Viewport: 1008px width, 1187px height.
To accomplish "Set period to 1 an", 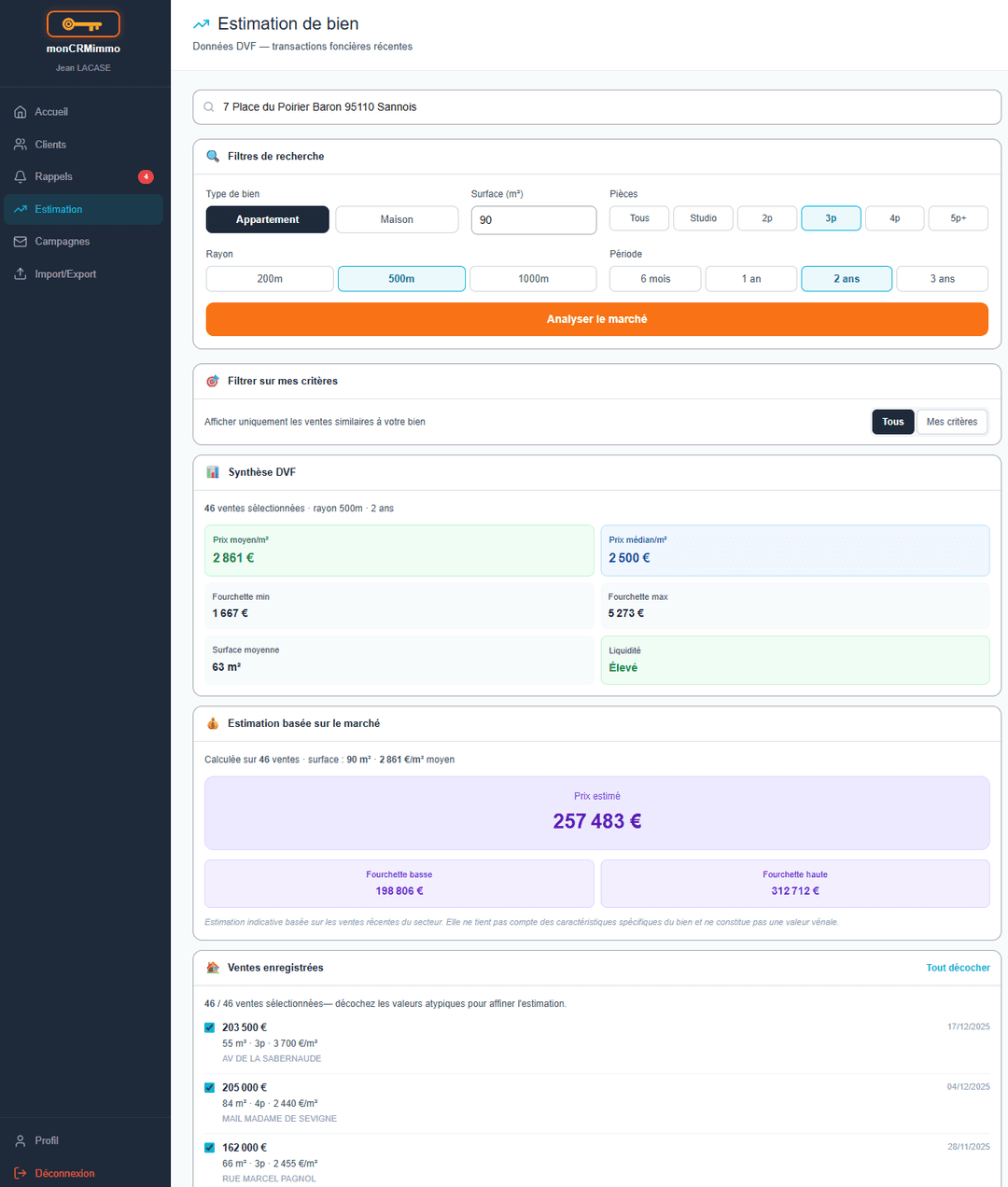I will click(751, 279).
